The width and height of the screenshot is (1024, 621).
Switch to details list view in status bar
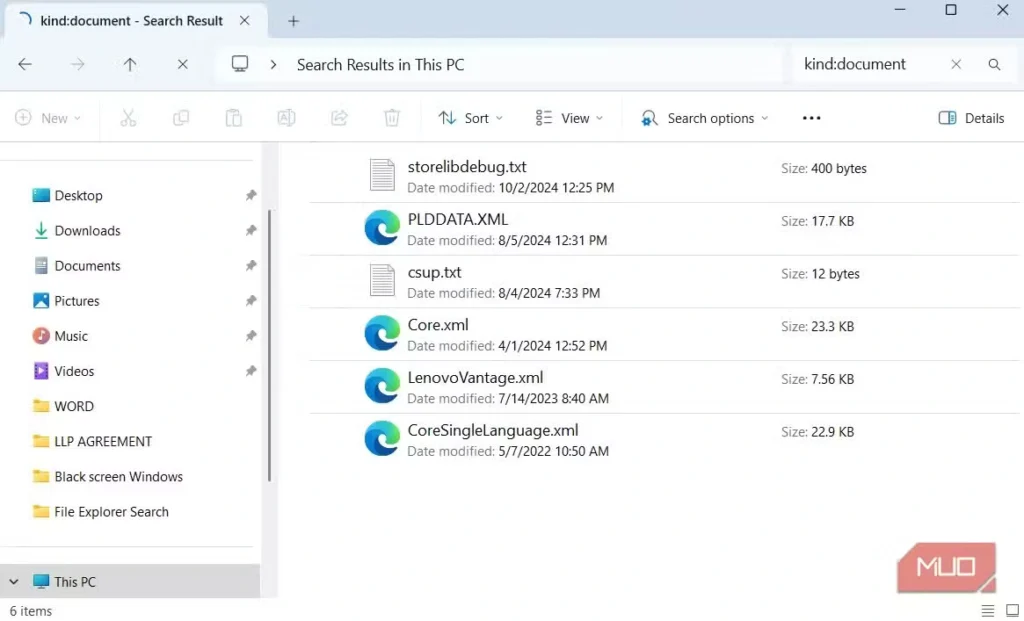pos(988,611)
